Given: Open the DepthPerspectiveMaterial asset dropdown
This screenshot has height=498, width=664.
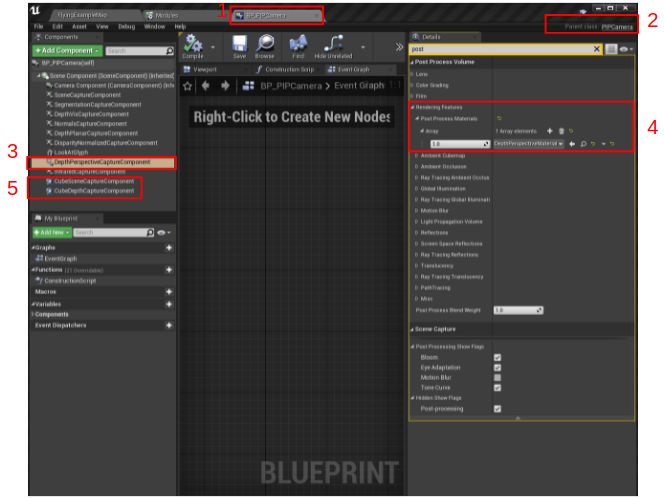Looking at the screenshot, I should [x=528, y=144].
